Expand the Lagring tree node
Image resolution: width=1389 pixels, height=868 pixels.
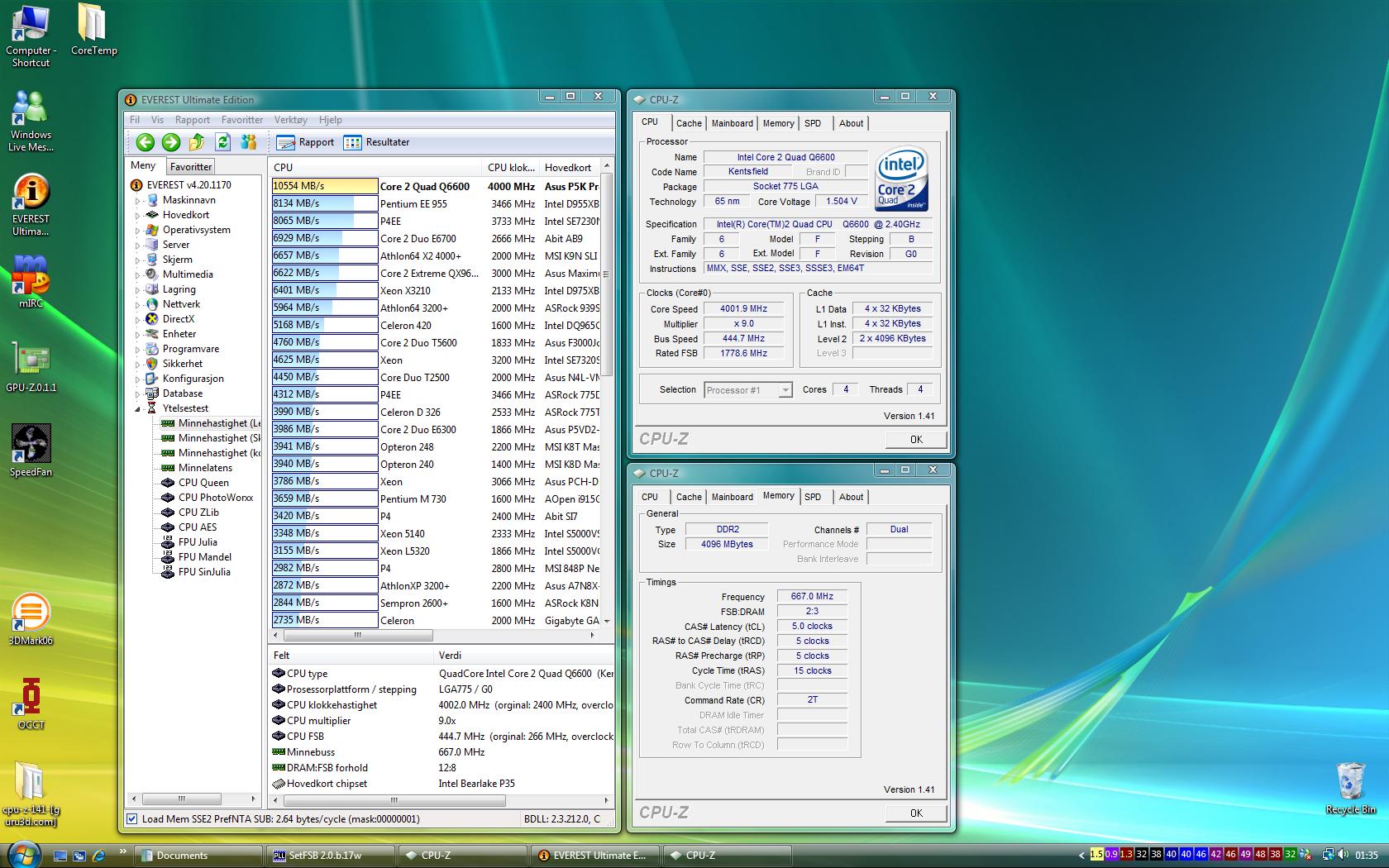tap(138, 289)
